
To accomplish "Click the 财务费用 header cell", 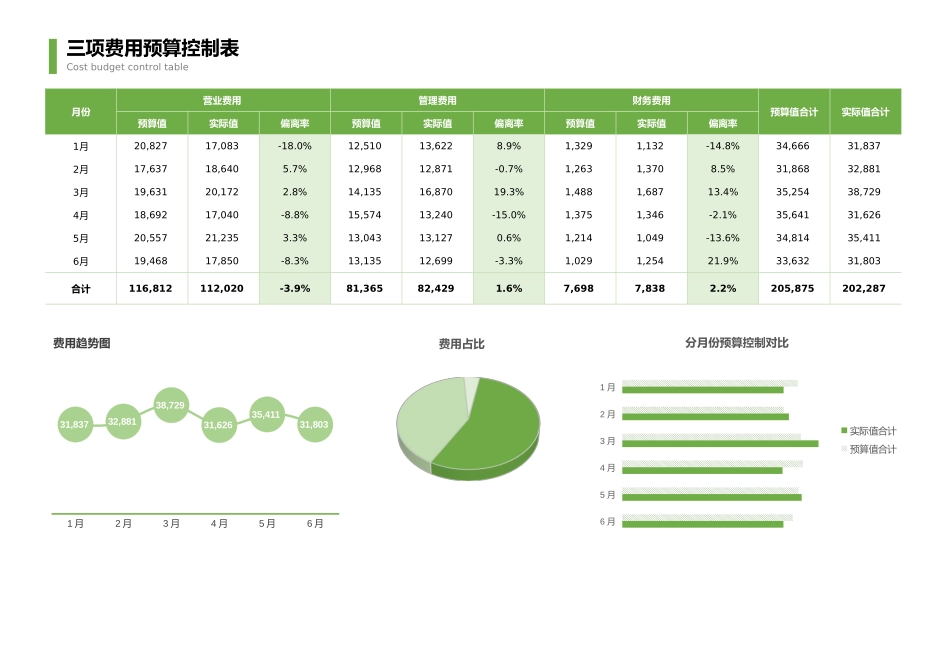I will 651,100.
